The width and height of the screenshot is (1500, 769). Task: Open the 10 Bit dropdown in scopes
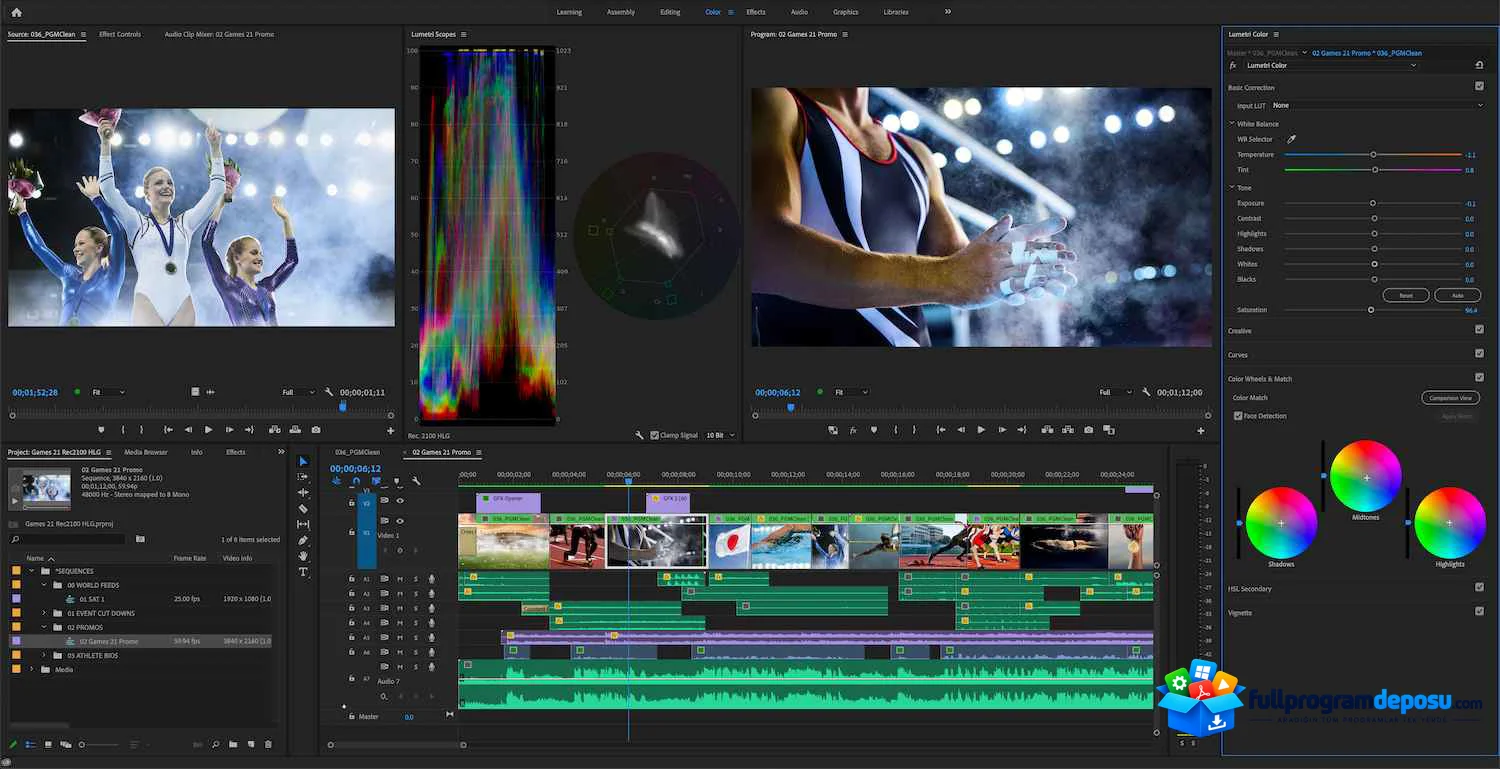pyautogui.click(x=720, y=435)
